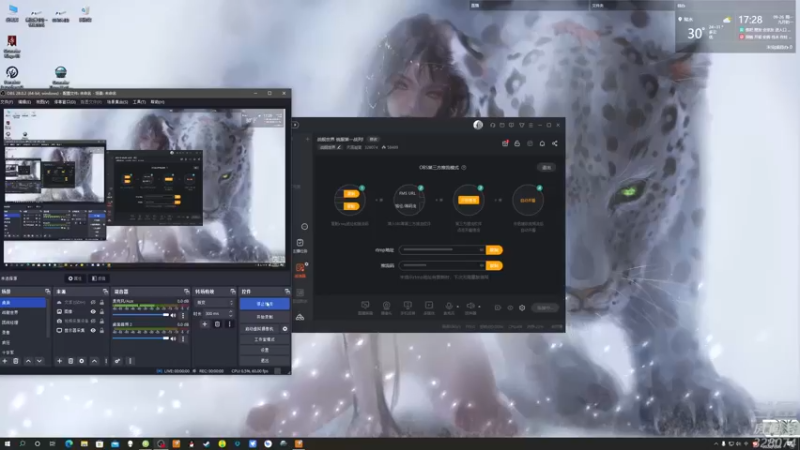
Task: Lock the display capture source
Action: click(x=102, y=330)
